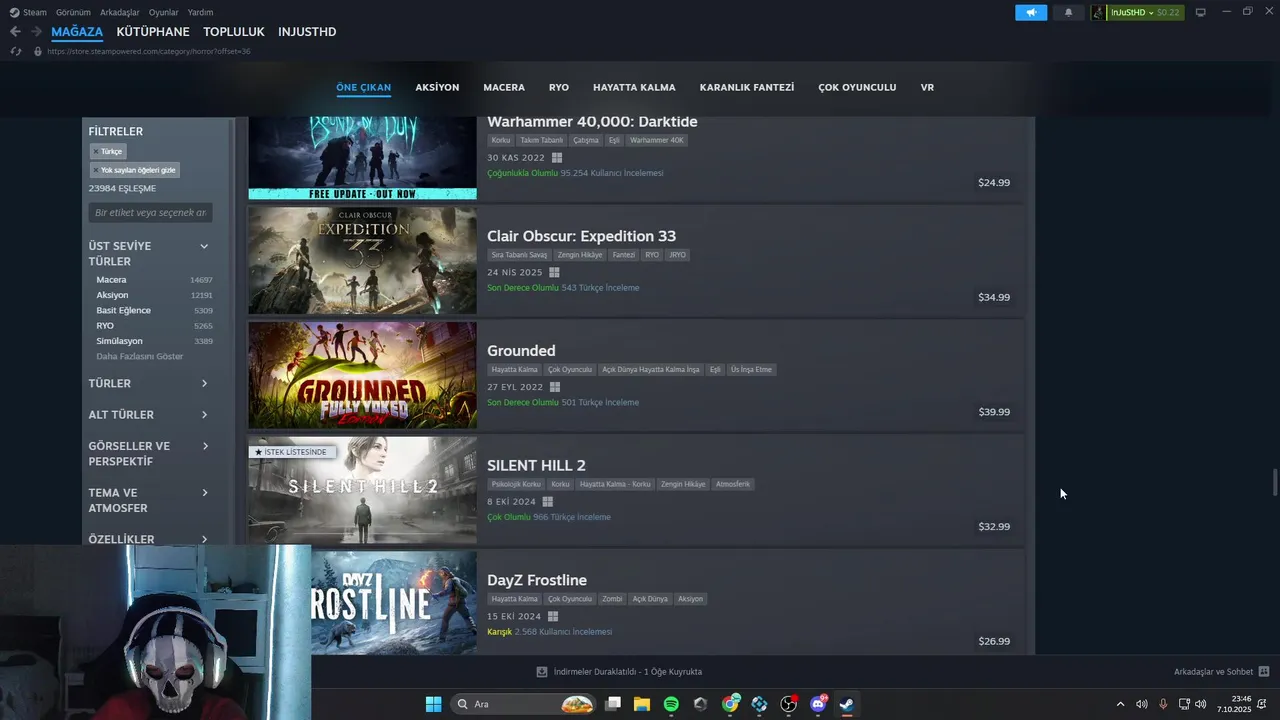Select the AKSİYON category tab
Screen dimensions: 1280x720
click(x=437, y=87)
